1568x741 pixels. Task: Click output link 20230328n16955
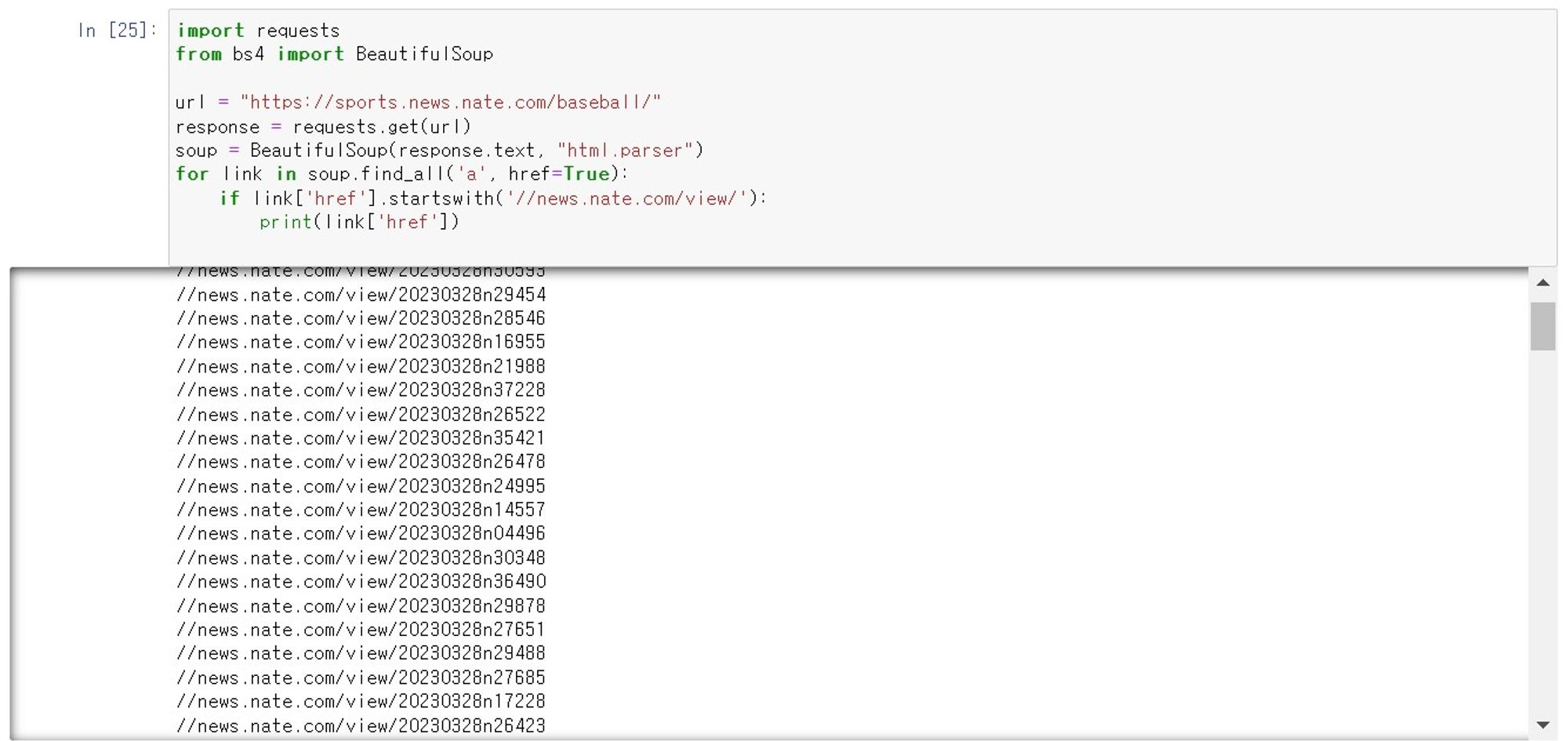click(361, 342)
